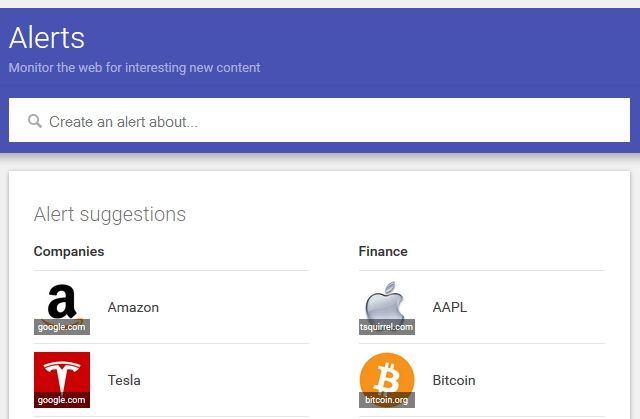The image size is (640, 419).
Task: Click the Companies category heading
Action: [69, 251]
